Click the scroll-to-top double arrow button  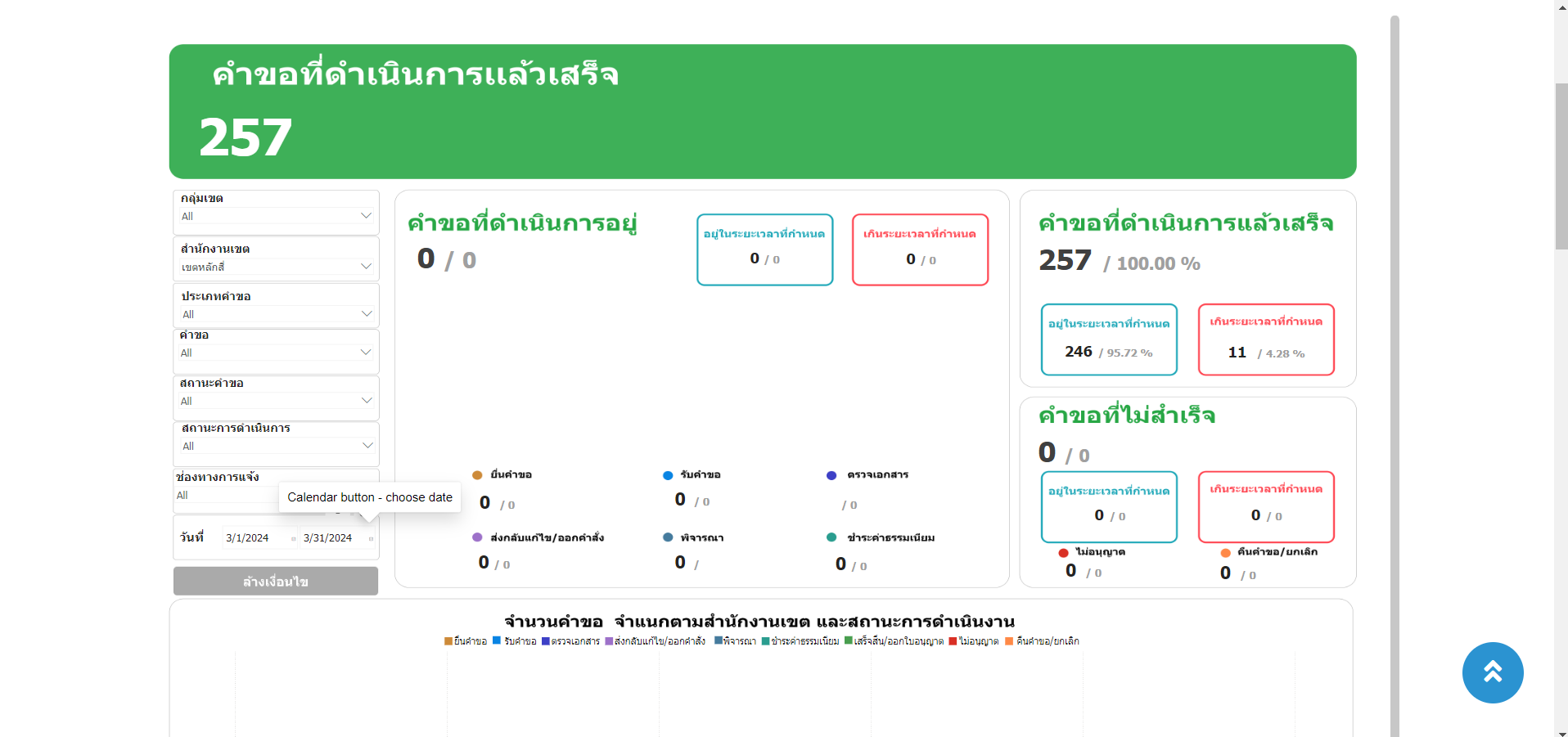(x=1492, y=672)
